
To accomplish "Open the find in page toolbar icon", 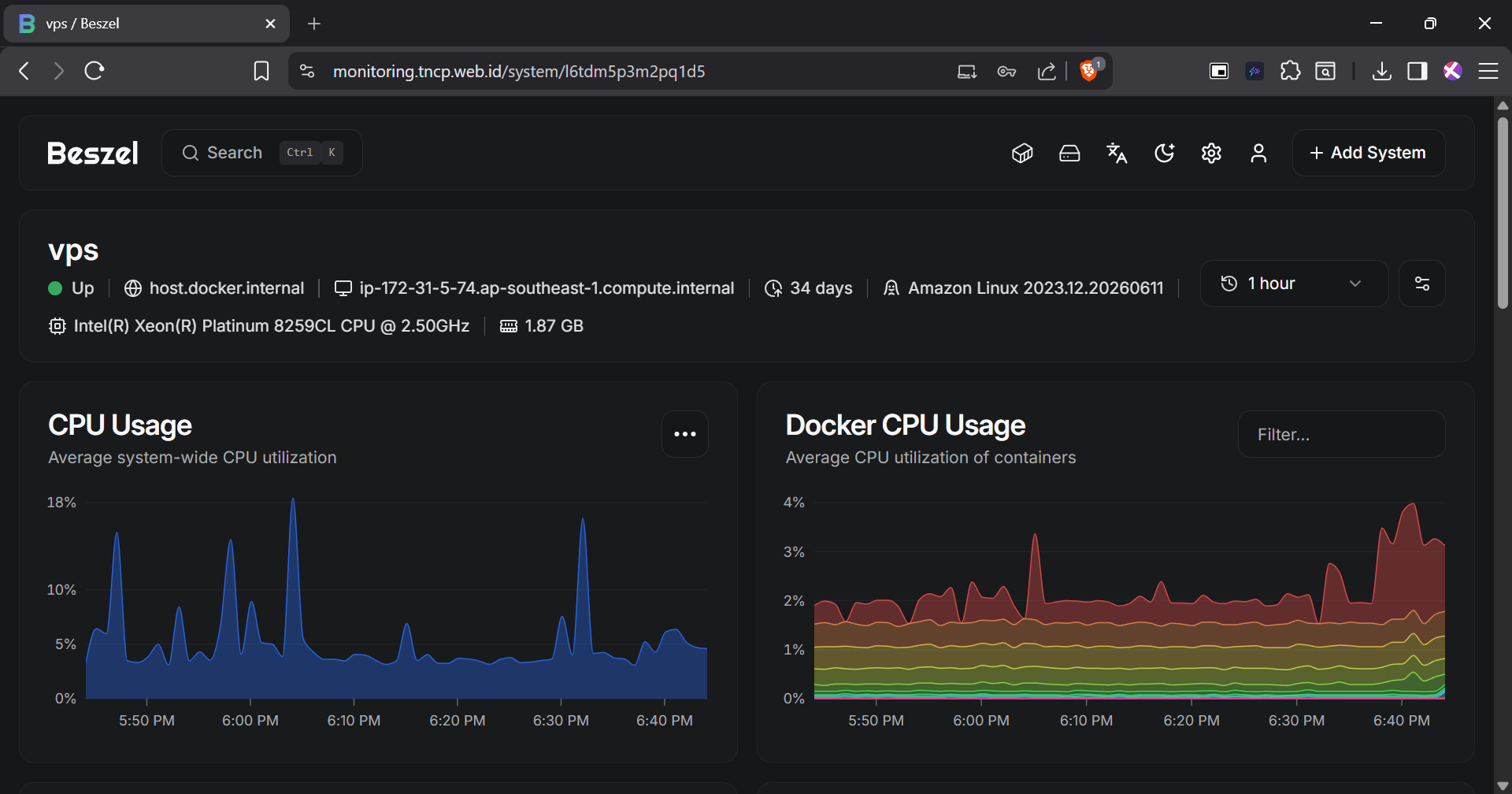I will pyautogui.click(x=1325, y=71).
